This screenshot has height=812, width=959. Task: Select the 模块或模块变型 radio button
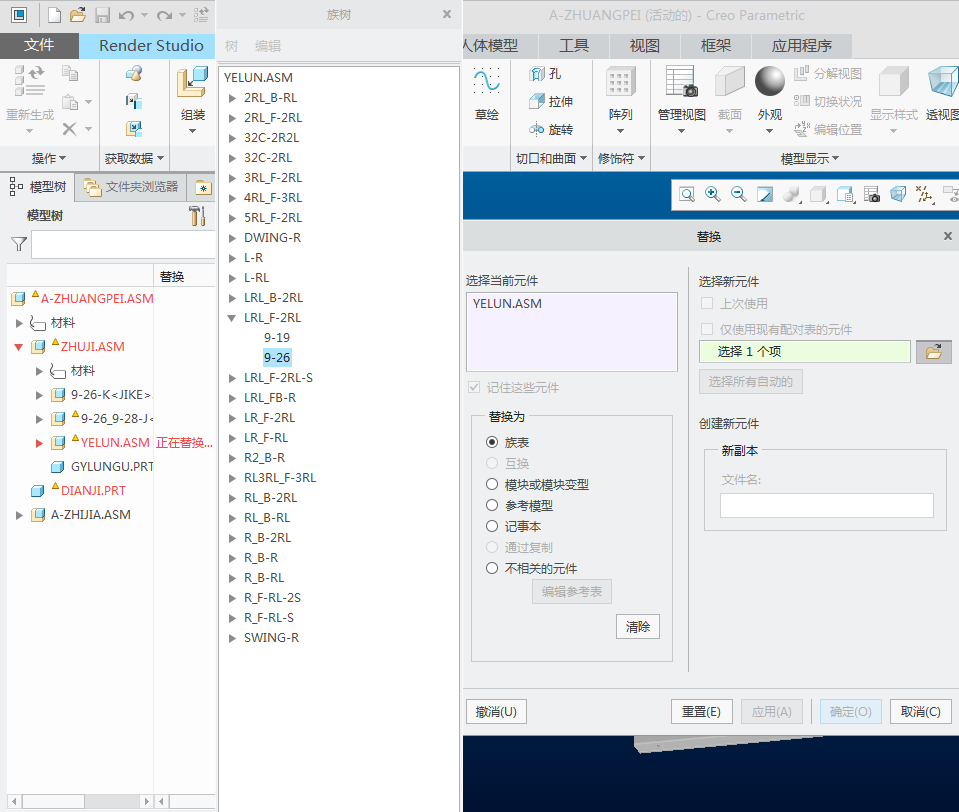[x=492, y=484]
